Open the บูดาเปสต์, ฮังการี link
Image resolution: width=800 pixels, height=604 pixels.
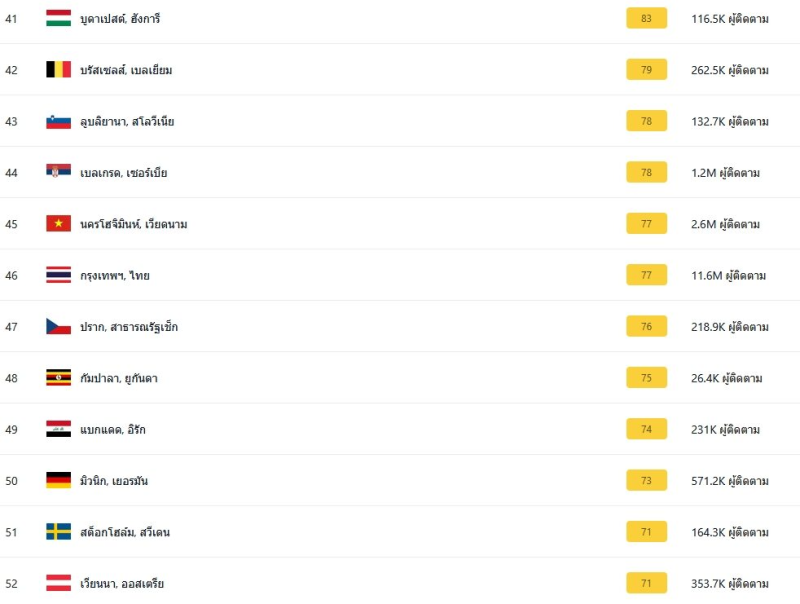[120, 19]
